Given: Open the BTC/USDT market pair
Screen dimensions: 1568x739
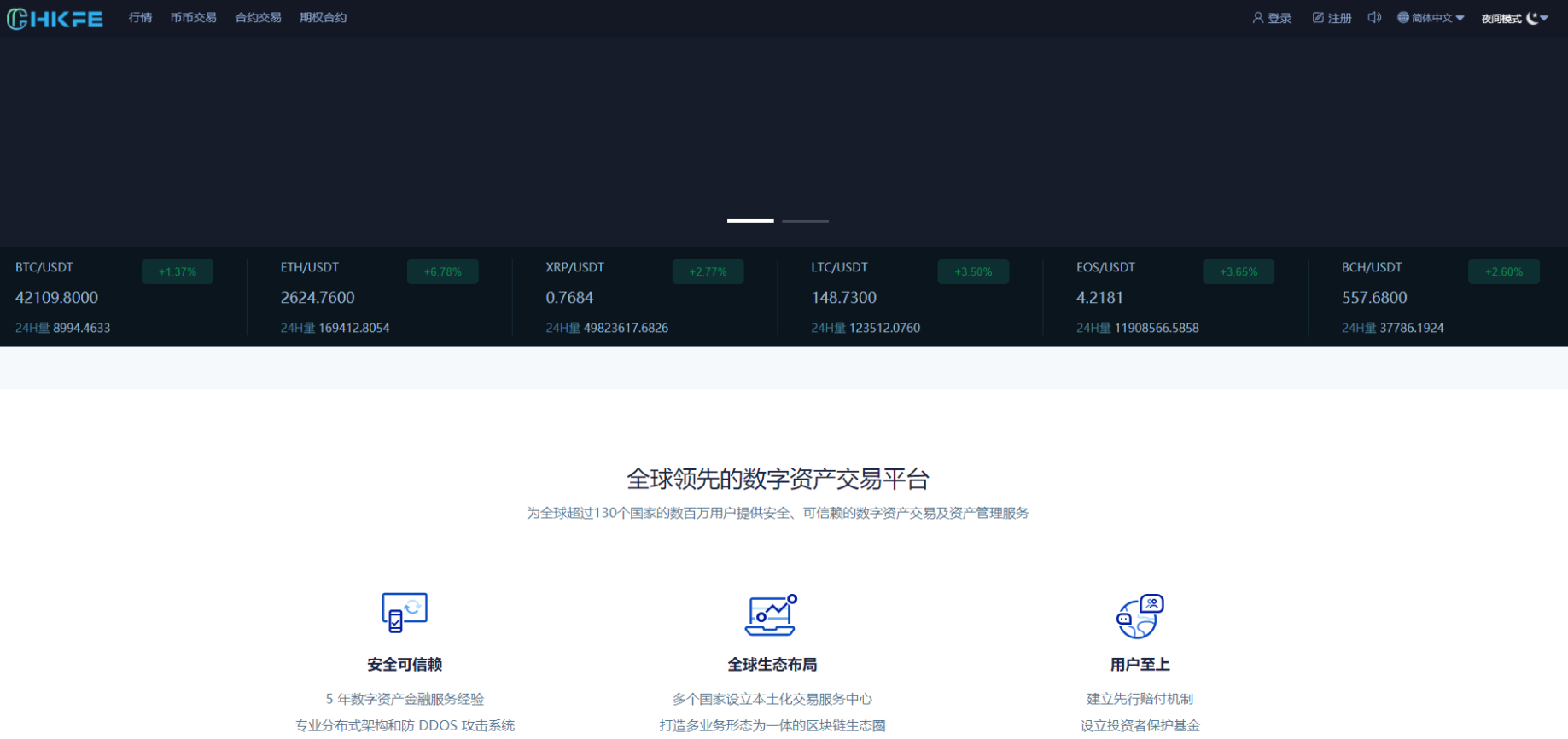Looking at the screenshot, I should pyautogui.click(x=44, y=268).
